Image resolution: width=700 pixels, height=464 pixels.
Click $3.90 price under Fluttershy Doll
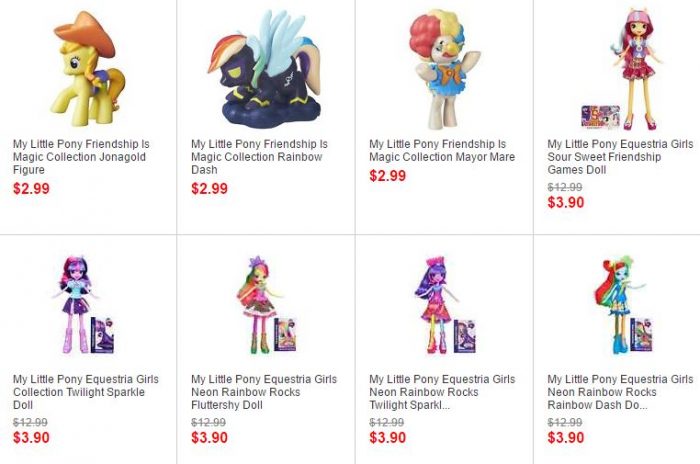(209, 438)
